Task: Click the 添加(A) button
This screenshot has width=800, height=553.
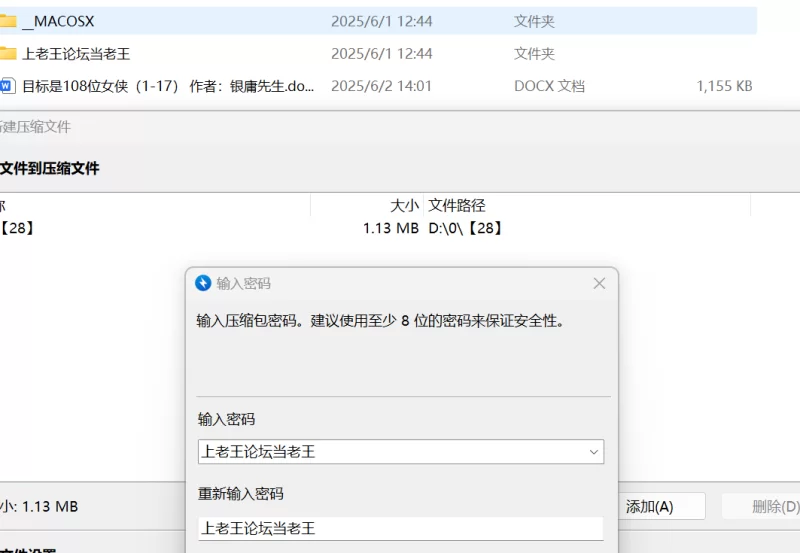Action: pos(661,507)
